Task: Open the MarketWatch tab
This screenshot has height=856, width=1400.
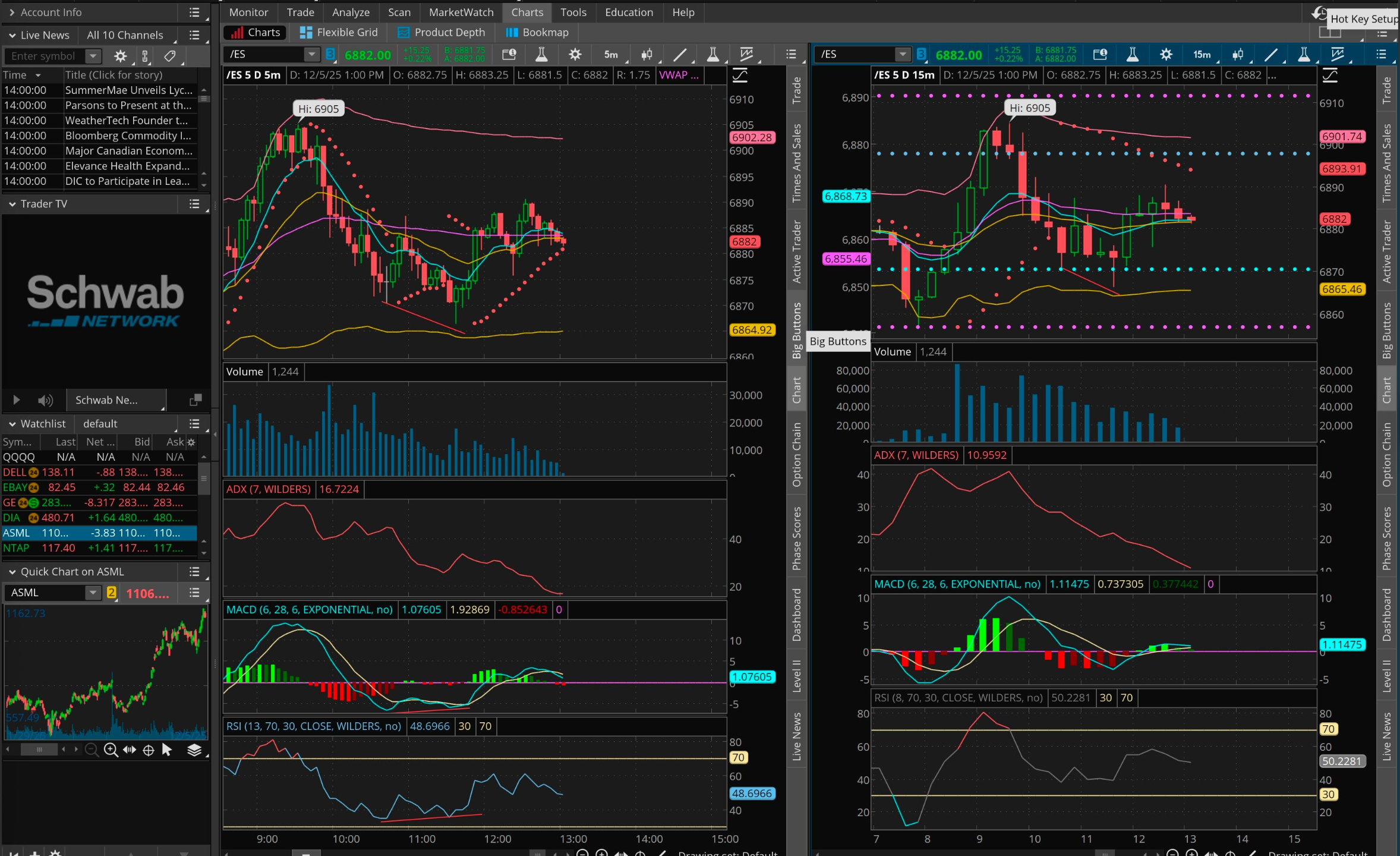Action: click(461, 12)
